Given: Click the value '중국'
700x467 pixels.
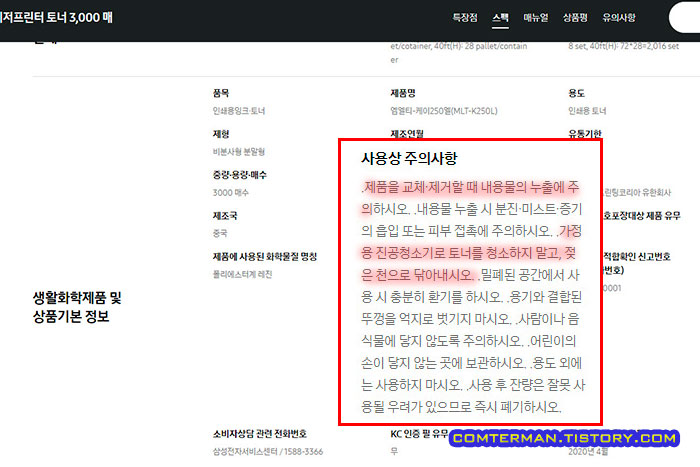Looking at the screenshot, I should point(220,233).
